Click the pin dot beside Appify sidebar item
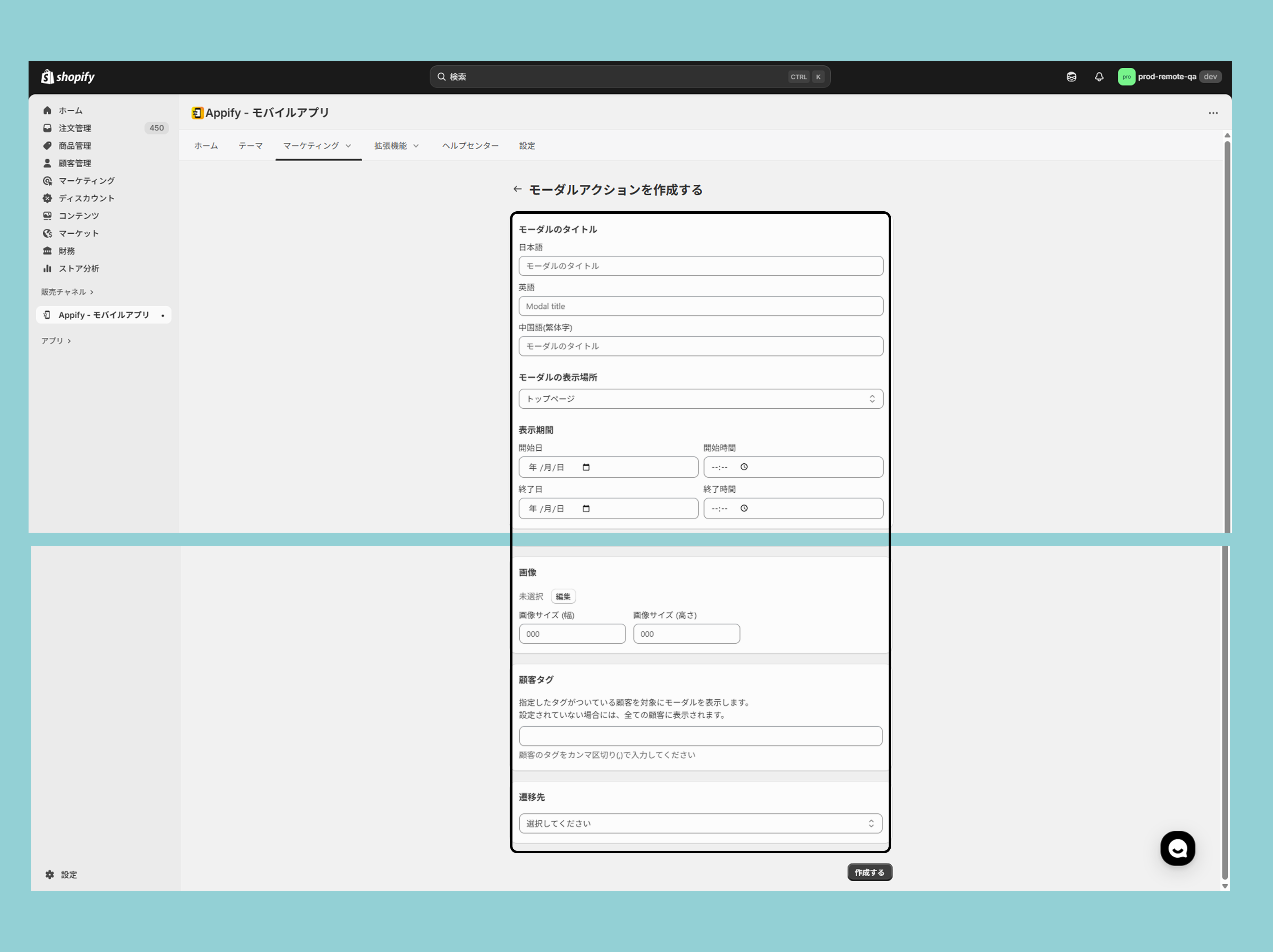This screenshot has height=952, width=1273. coord(163,315)
